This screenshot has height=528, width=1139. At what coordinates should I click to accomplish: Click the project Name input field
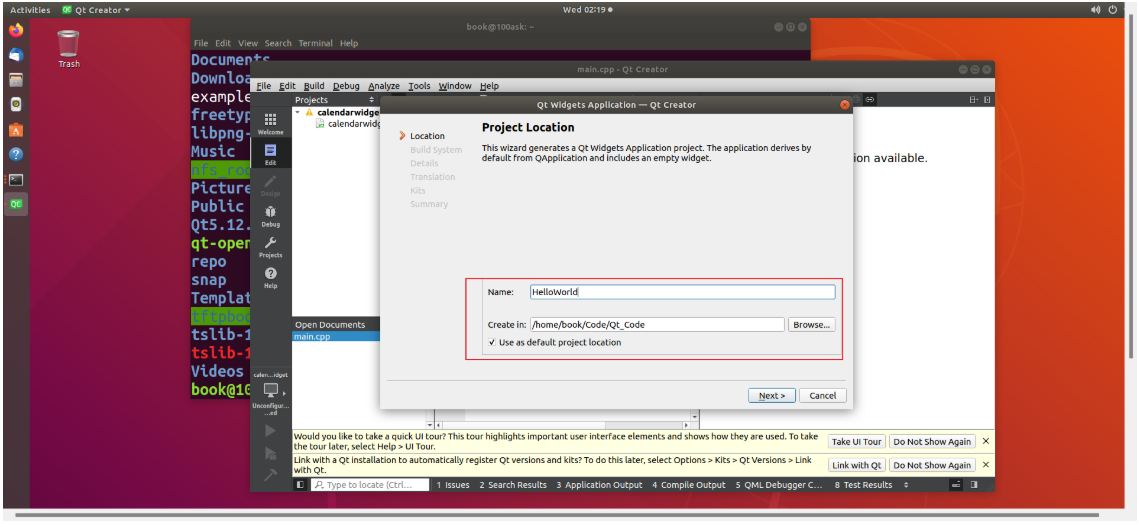click(681, 292)
